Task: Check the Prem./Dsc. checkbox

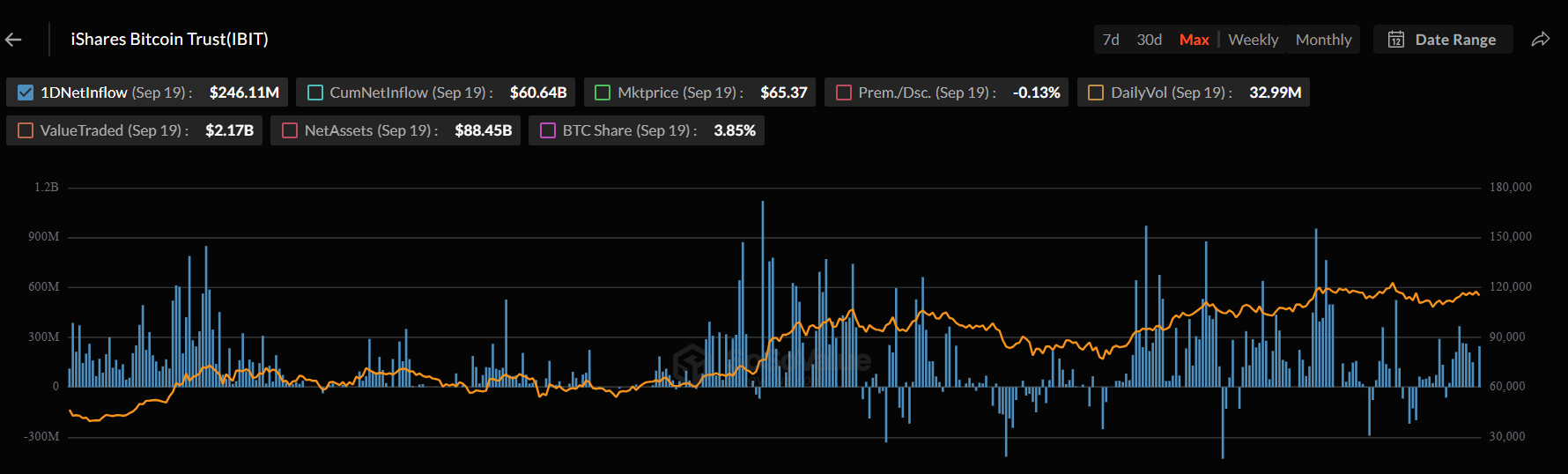Action: click(844, 93)
